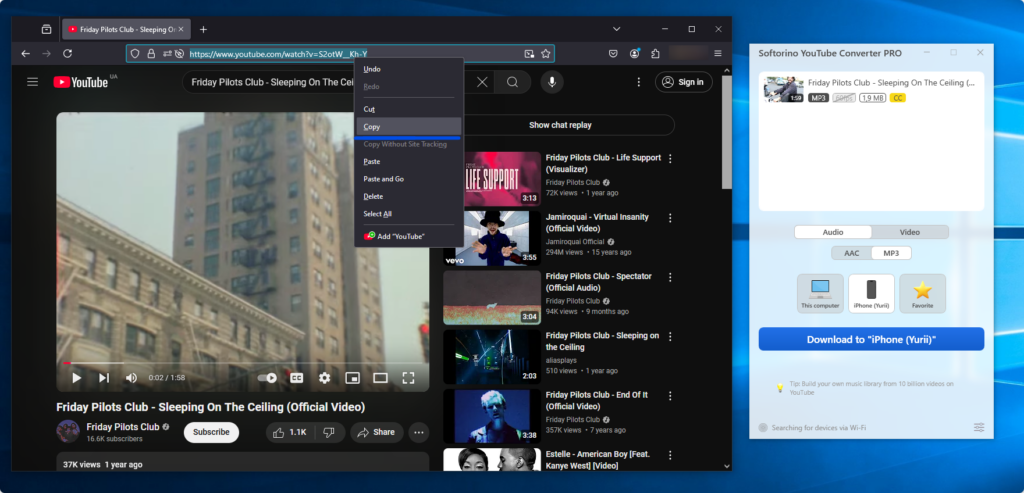Choose Paste and Go in context menu

409,179
